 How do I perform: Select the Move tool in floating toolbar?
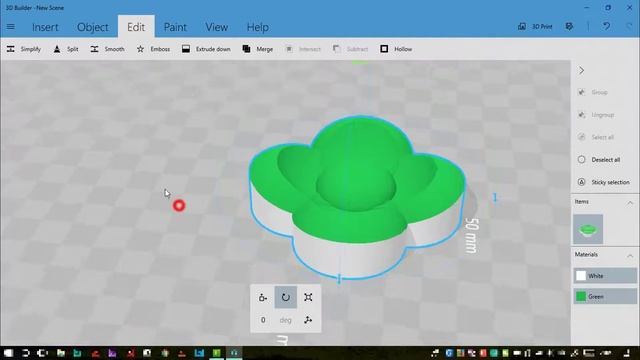pyautogui.click(x=263, y=297)
